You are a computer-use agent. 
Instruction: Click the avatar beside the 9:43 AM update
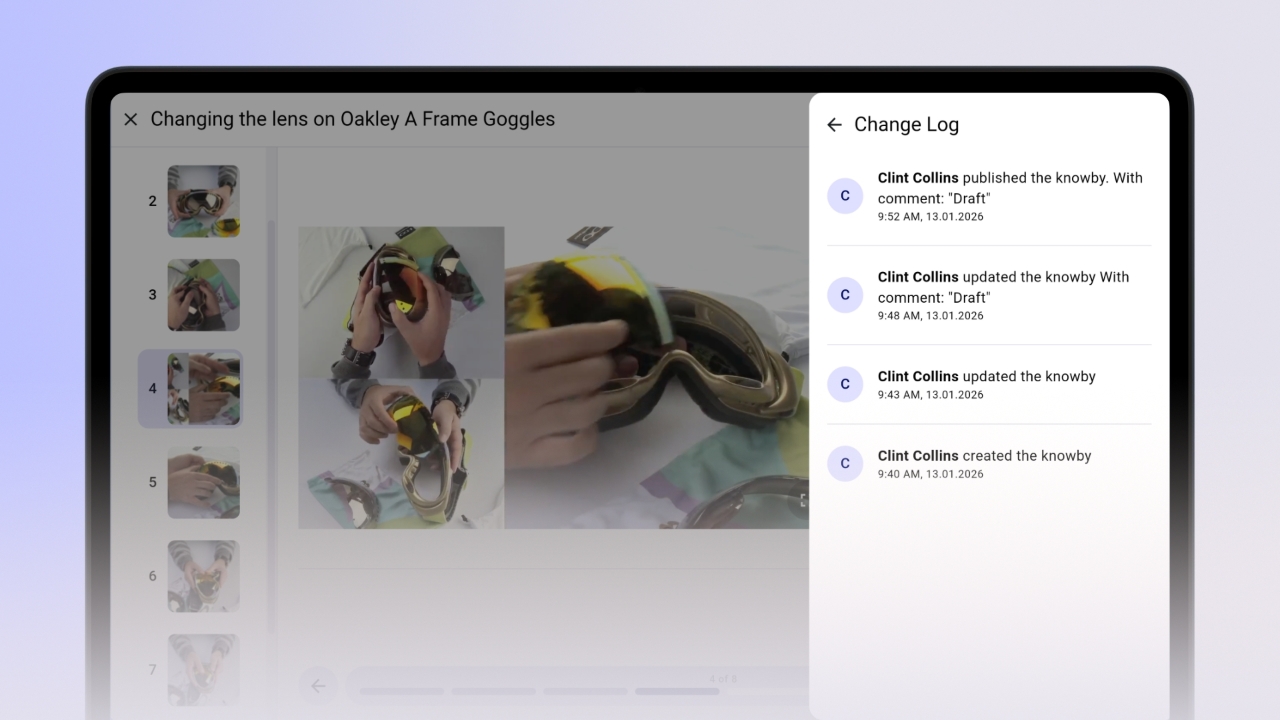(845, 384)
